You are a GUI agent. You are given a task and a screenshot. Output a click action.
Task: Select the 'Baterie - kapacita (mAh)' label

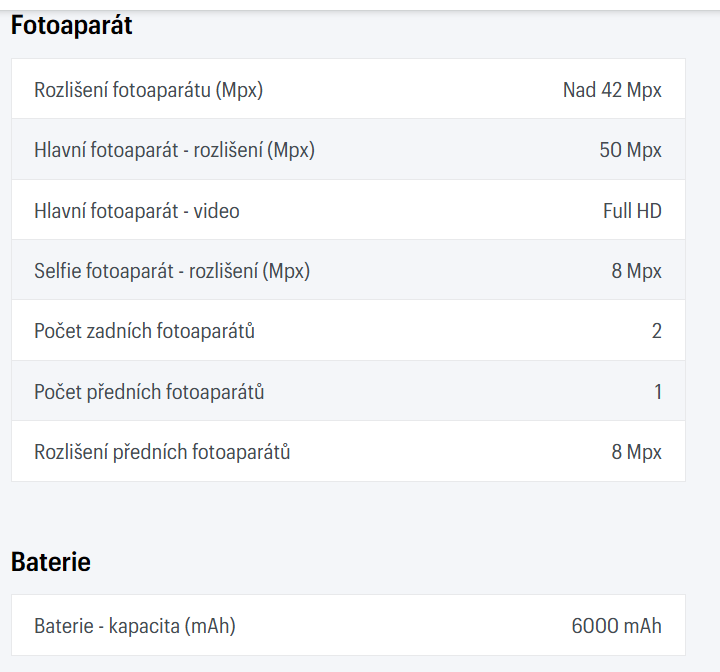(x=135, y=627)
